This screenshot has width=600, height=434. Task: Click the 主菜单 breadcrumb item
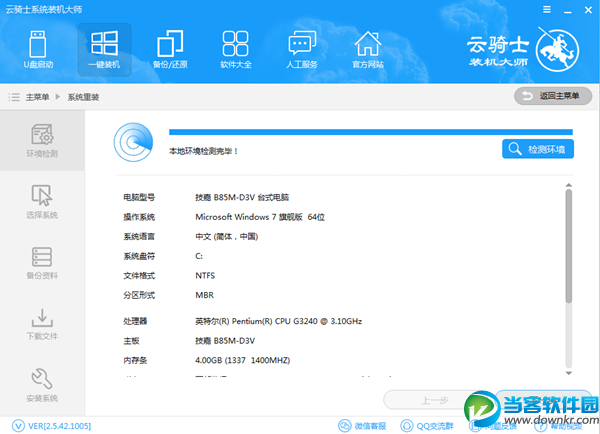click(38, 97)
